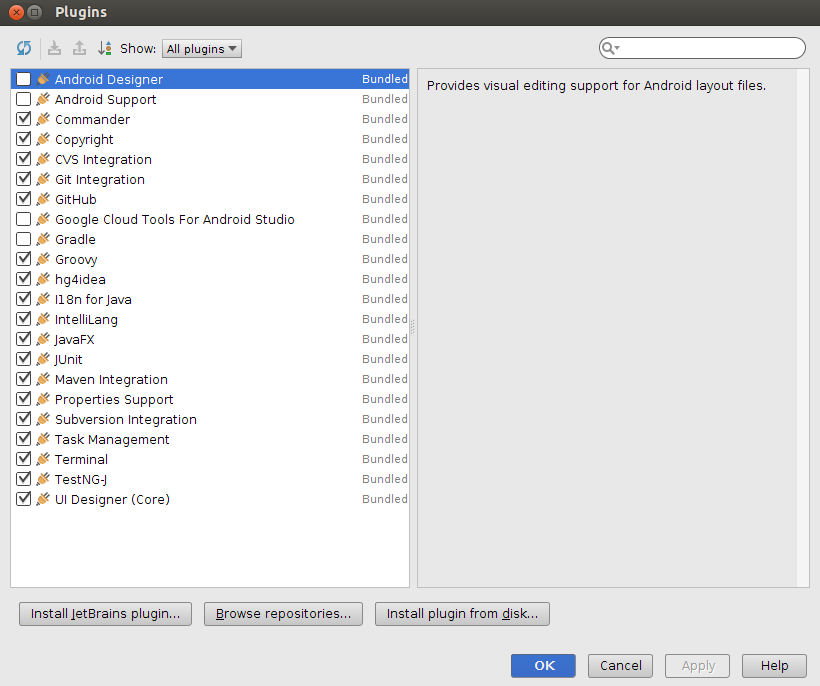Click the GitHub plug icon
This screenshot has width=820, height=686.
click(43, 199)
